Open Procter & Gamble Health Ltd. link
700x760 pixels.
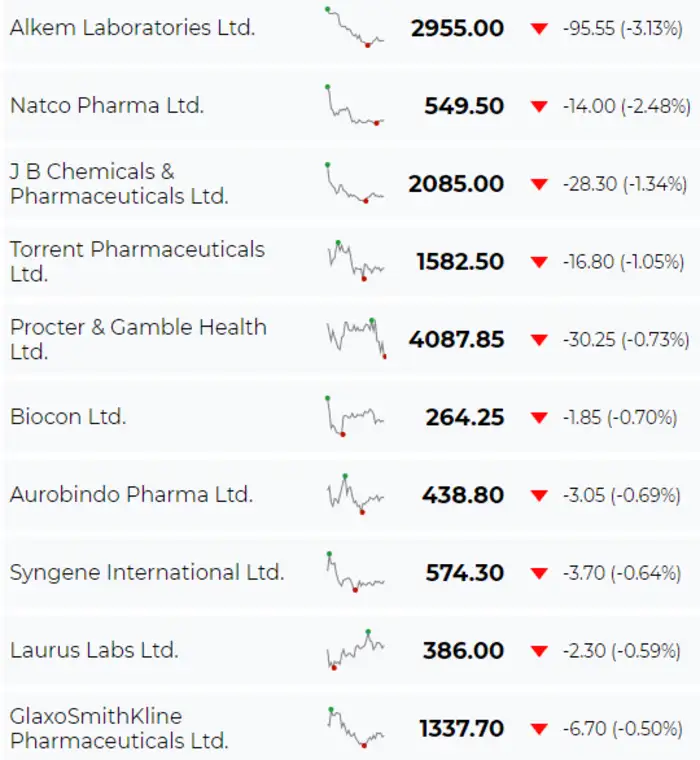pos(138,339)
